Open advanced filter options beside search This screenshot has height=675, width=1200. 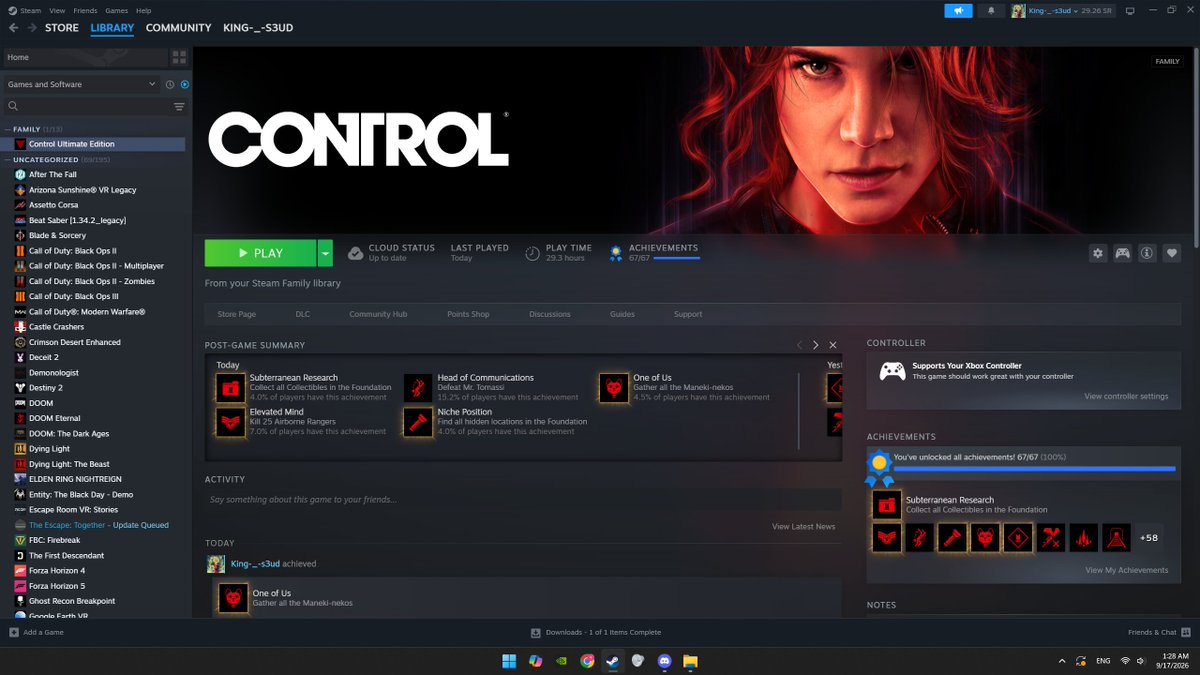point(179,106)
